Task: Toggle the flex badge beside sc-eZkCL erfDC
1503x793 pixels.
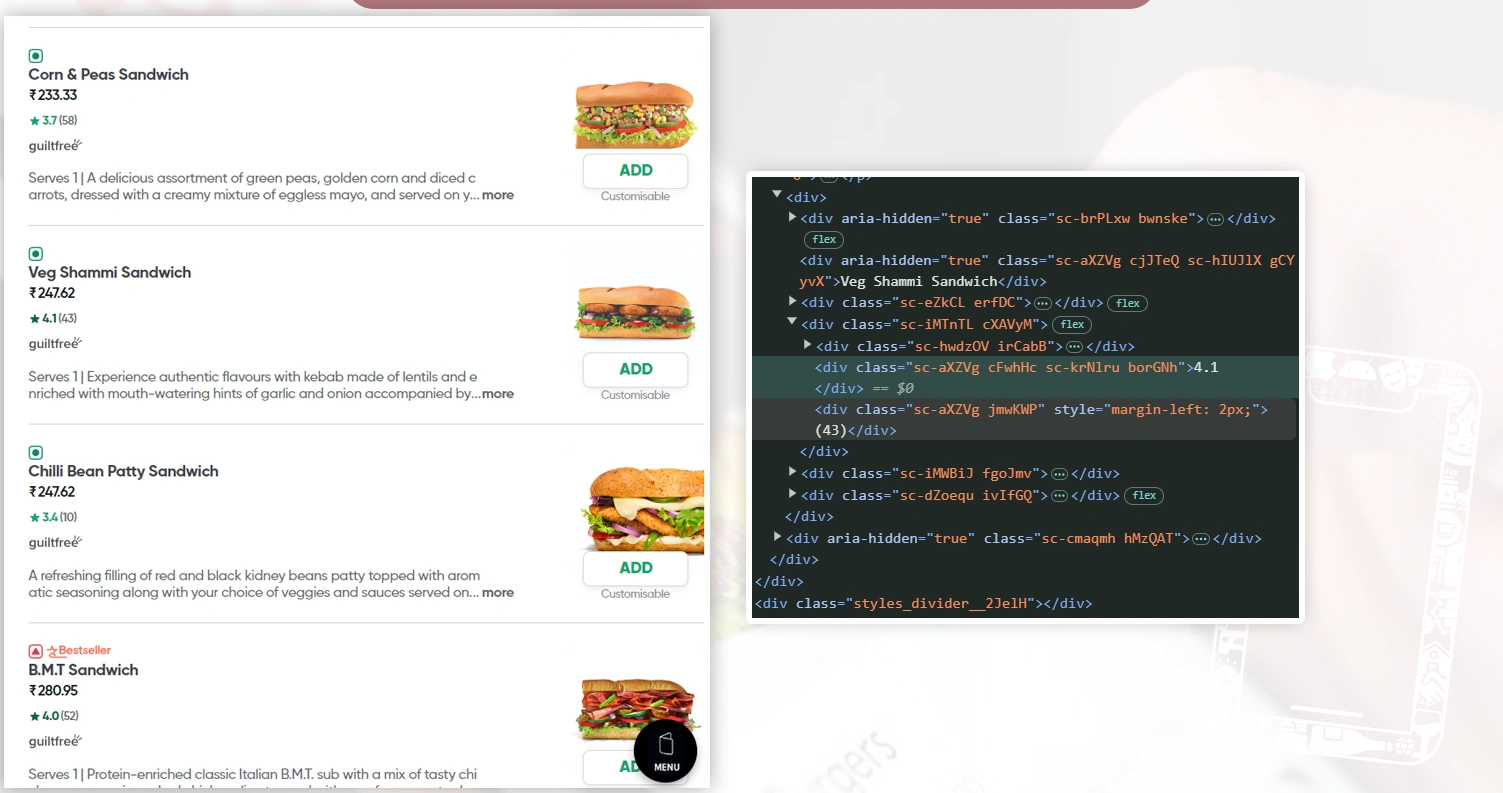Action: pyautogui.click(x=1127, y=303)
